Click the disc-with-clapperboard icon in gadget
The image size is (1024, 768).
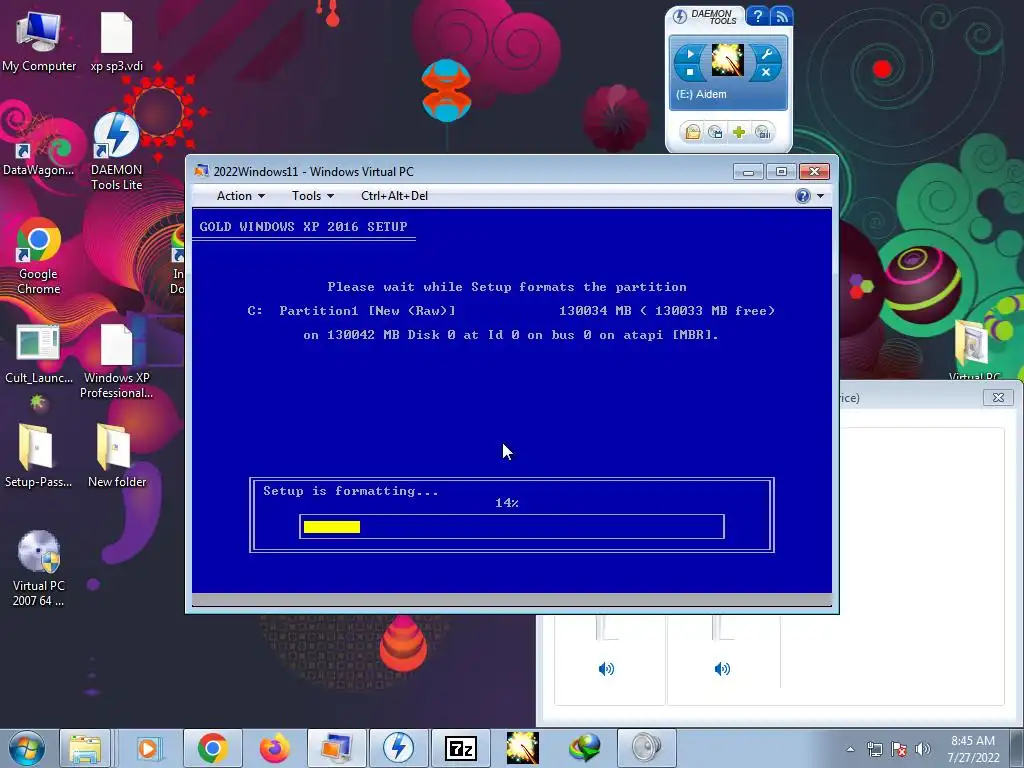click(x=716, y=133)
